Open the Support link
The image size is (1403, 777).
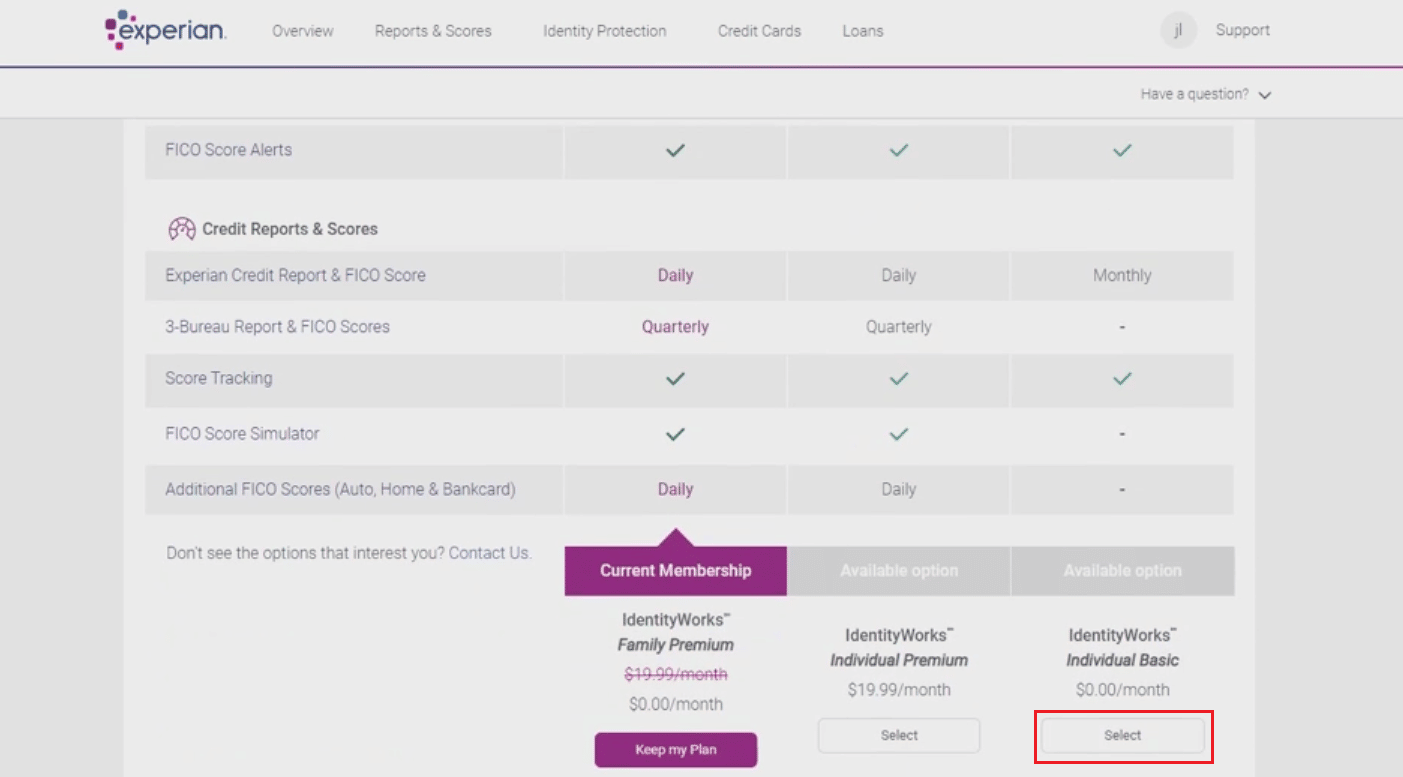[x=1243, y=30]
